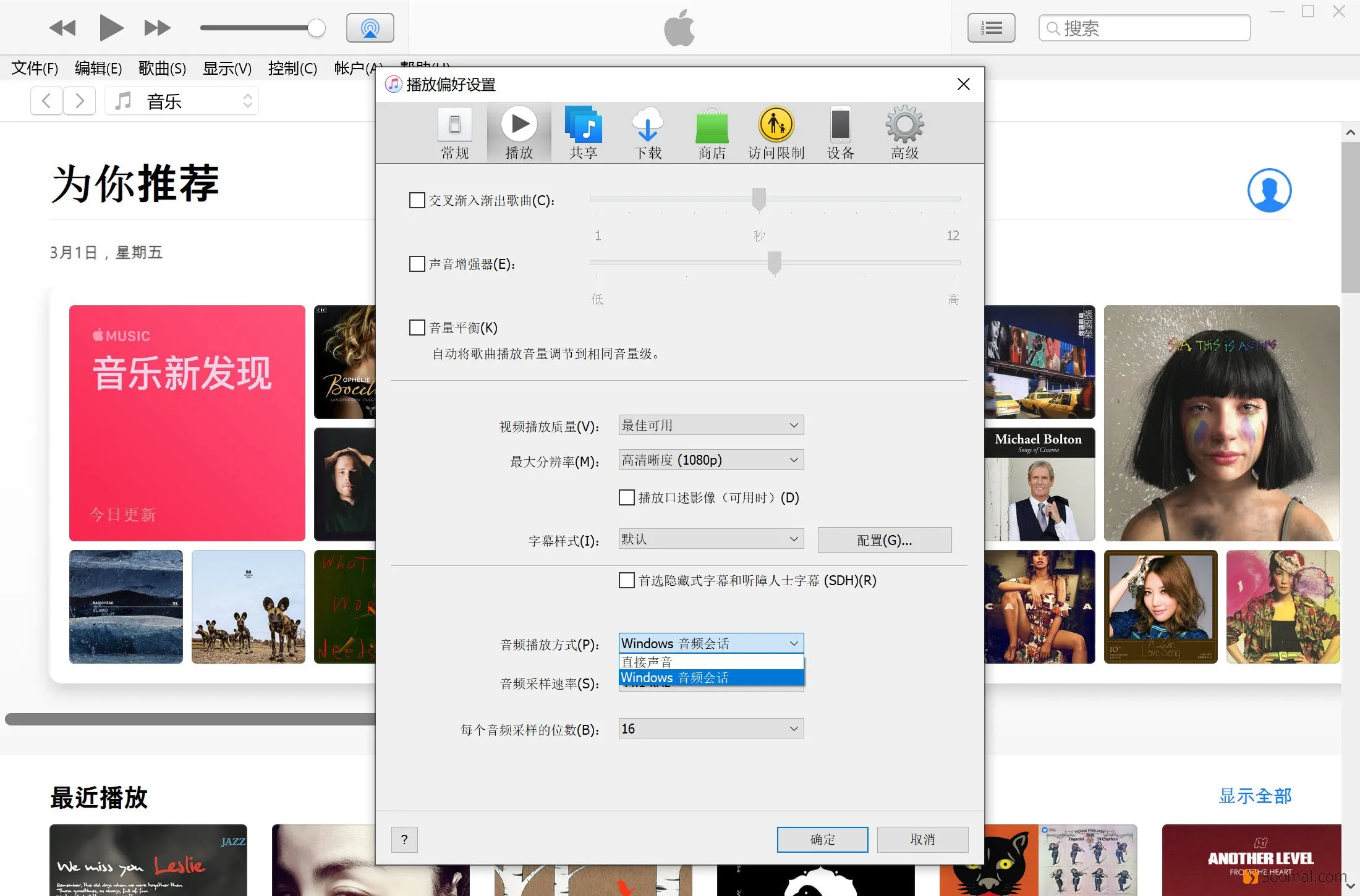Click the horizontal recommendations scrollbar
Image resolution: width=1360 pixels, height=896 pixels.
point(190,719)
